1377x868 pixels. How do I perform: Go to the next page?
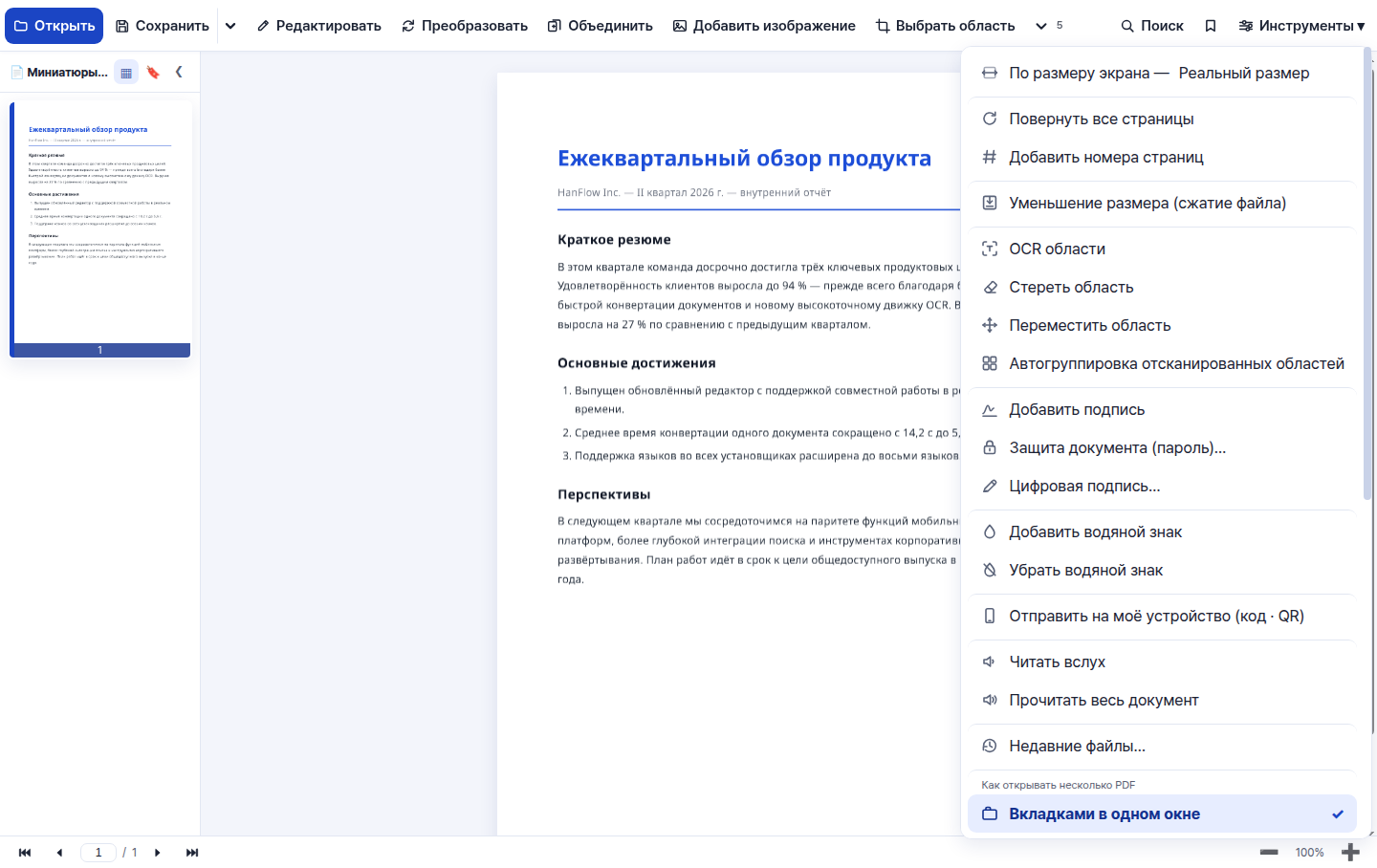click(158, 853)
